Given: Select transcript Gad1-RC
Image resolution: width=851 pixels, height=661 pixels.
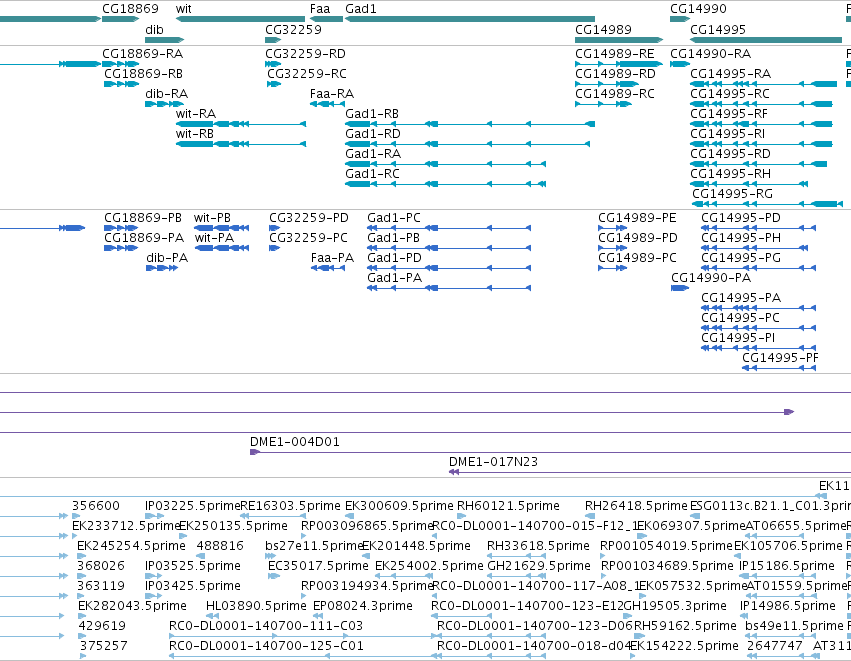Looking at the screenshot, I should (372, 174).
